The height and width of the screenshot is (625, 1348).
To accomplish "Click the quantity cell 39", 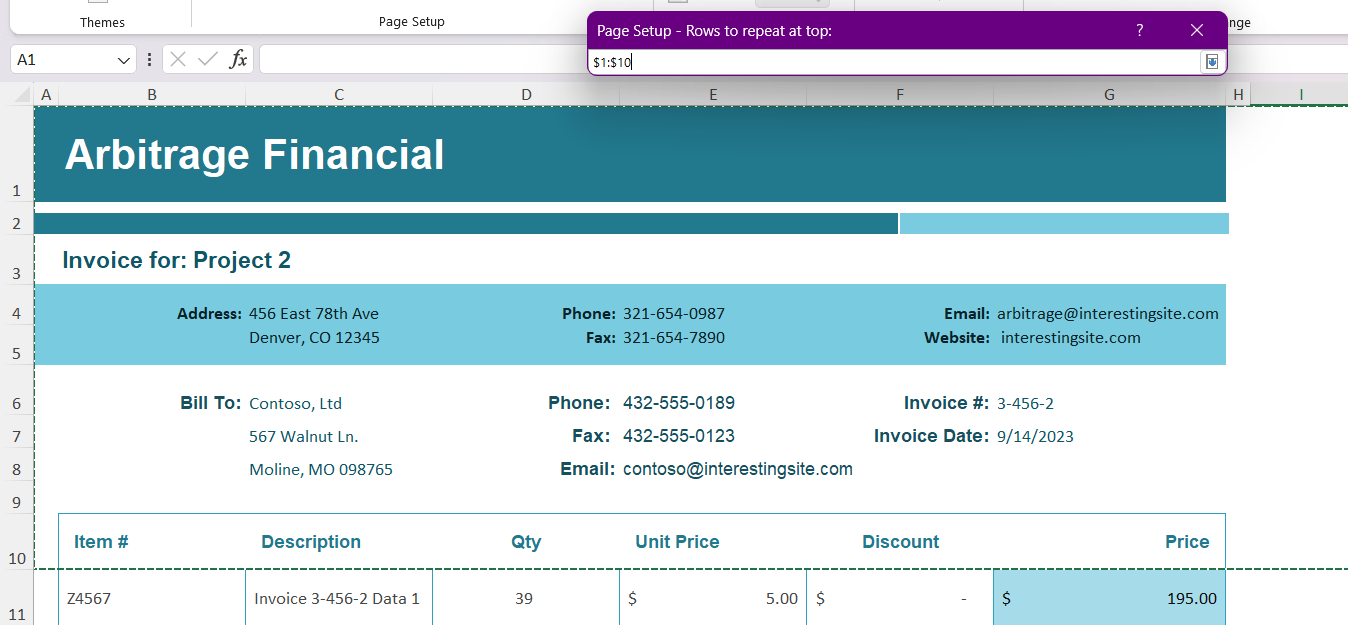I will (523, 599).
